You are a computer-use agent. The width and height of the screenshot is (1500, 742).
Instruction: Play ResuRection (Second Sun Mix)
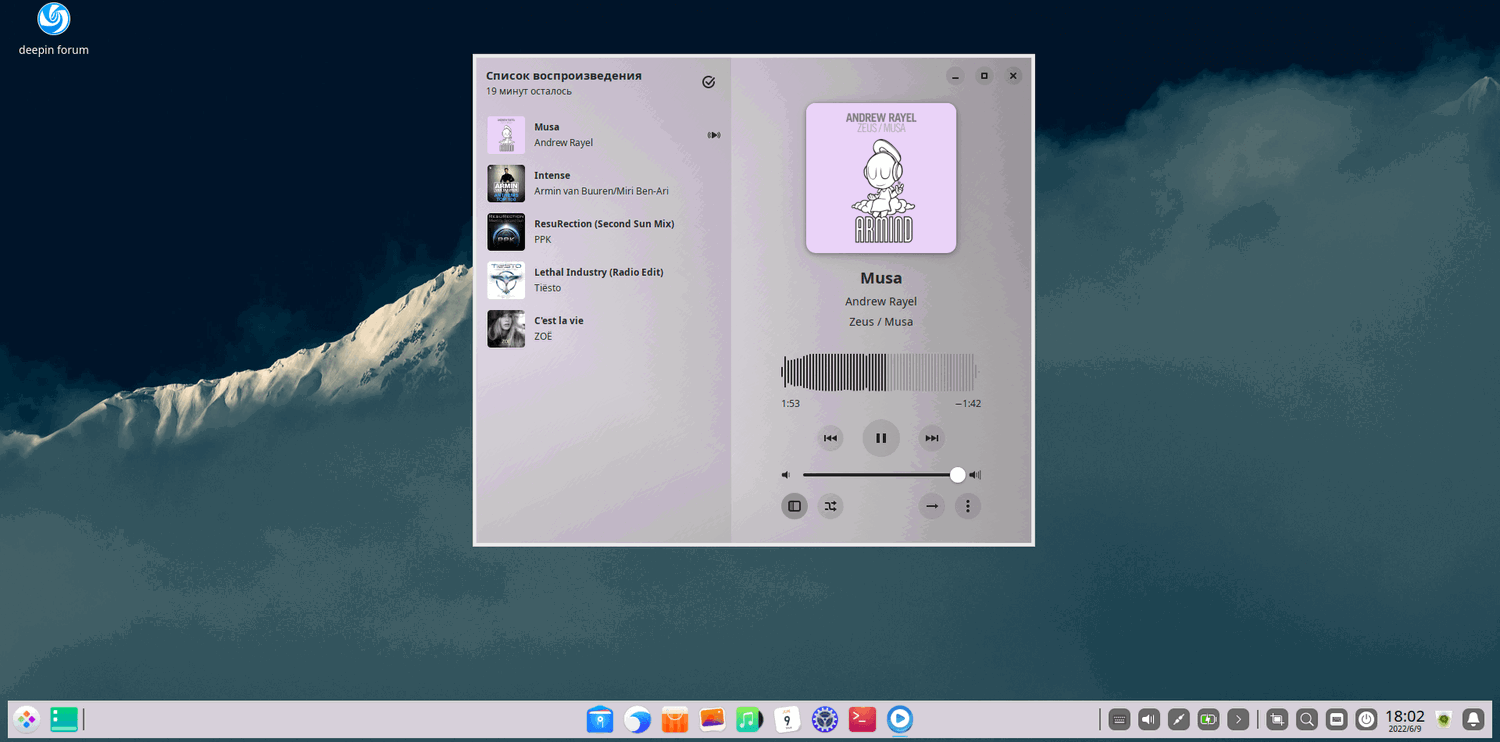tap(603, 232)
